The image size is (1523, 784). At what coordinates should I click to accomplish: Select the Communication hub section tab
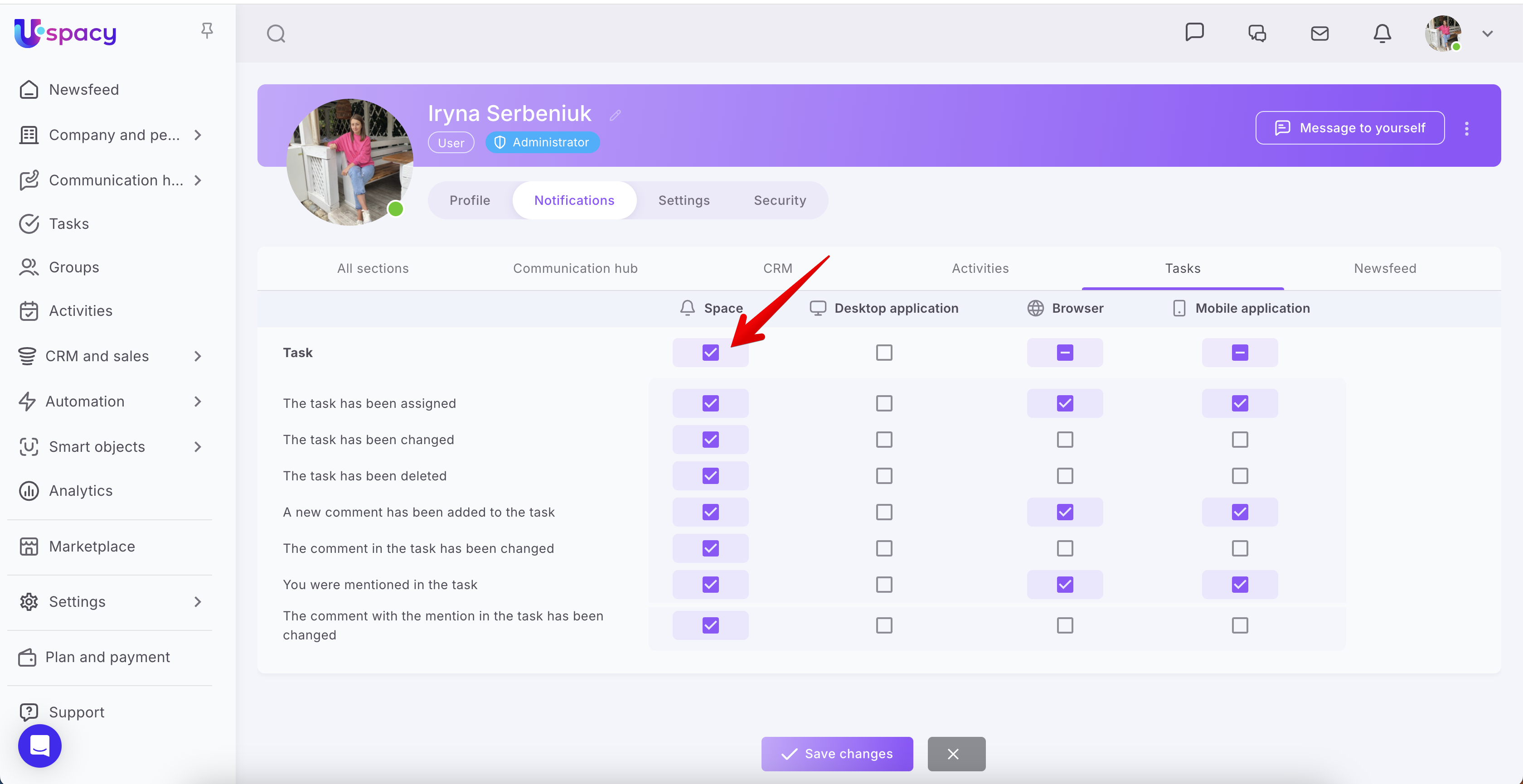[x=575, y=268]
